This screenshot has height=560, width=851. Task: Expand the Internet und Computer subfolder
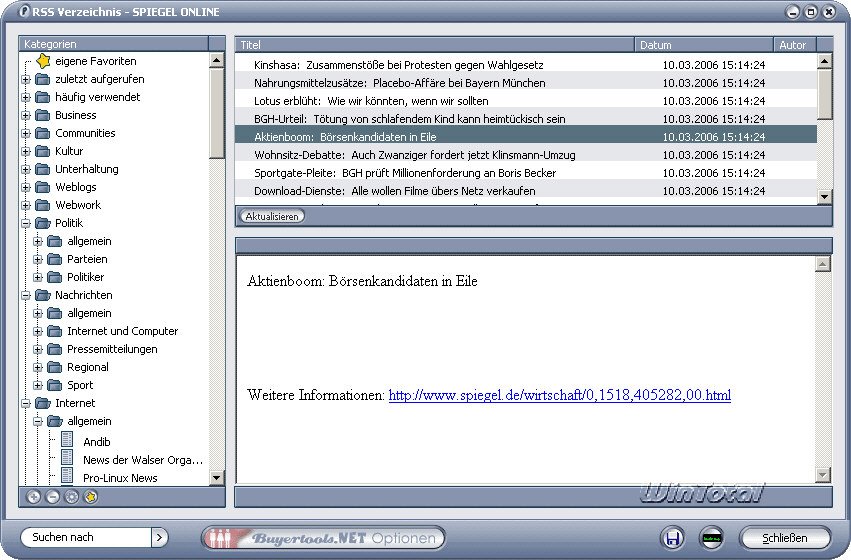[x=37, y=331]
